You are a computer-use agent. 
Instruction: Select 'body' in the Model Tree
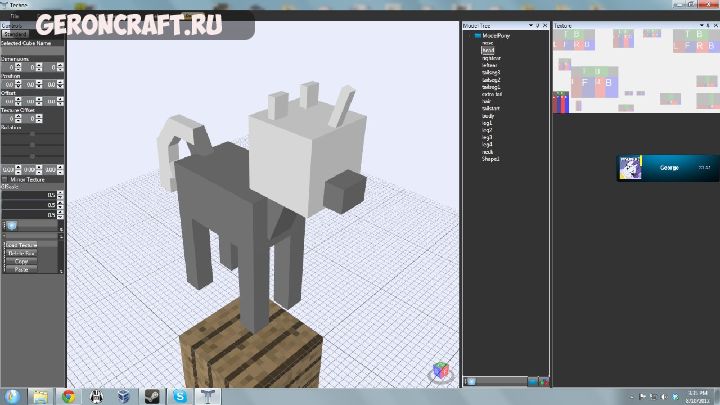point(488,116)
